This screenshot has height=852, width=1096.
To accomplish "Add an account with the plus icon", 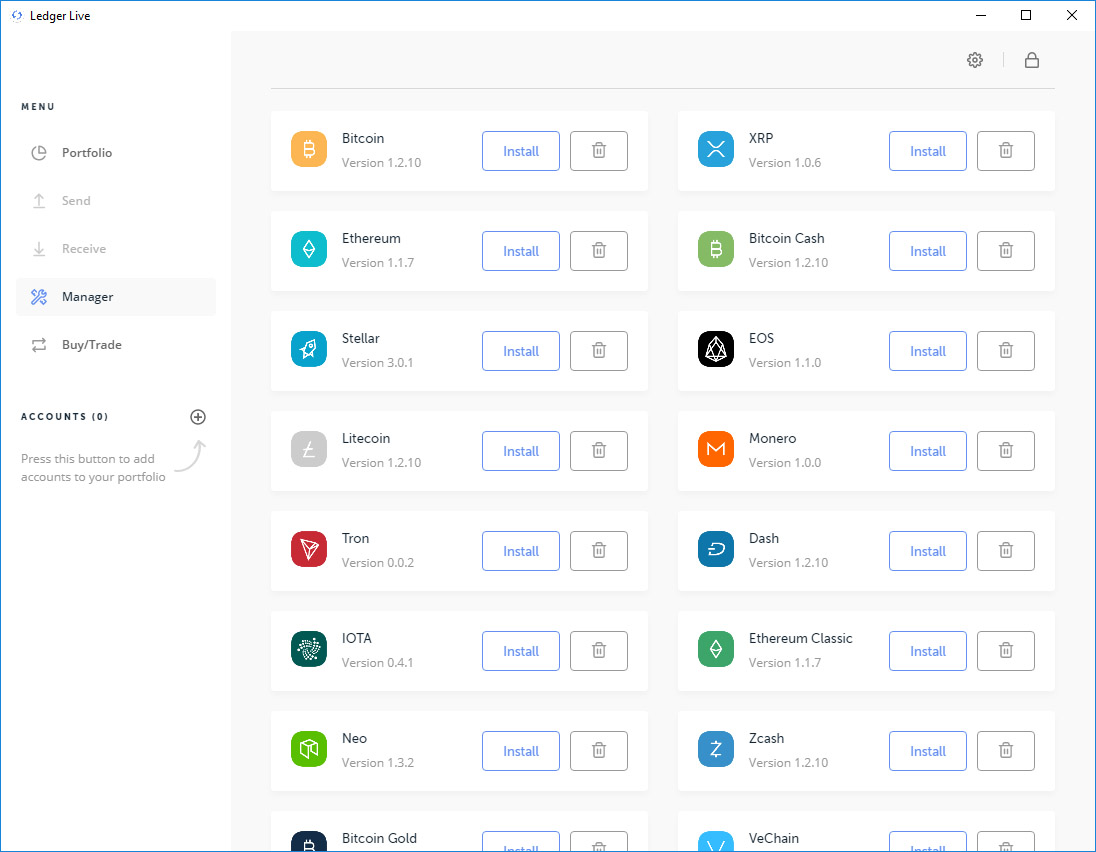I will (198, 417).
